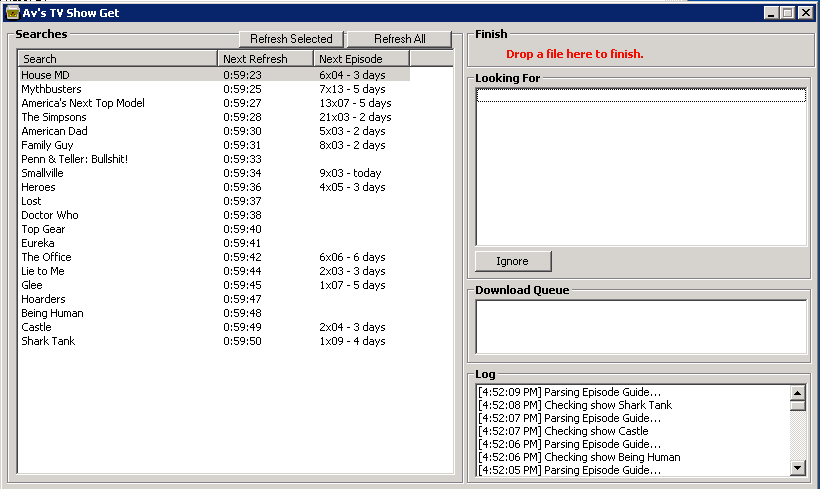The image size is (820, 489).
Task: Click the 6x06 - 6 days episode cell
Action: click(x=352, y=257)
